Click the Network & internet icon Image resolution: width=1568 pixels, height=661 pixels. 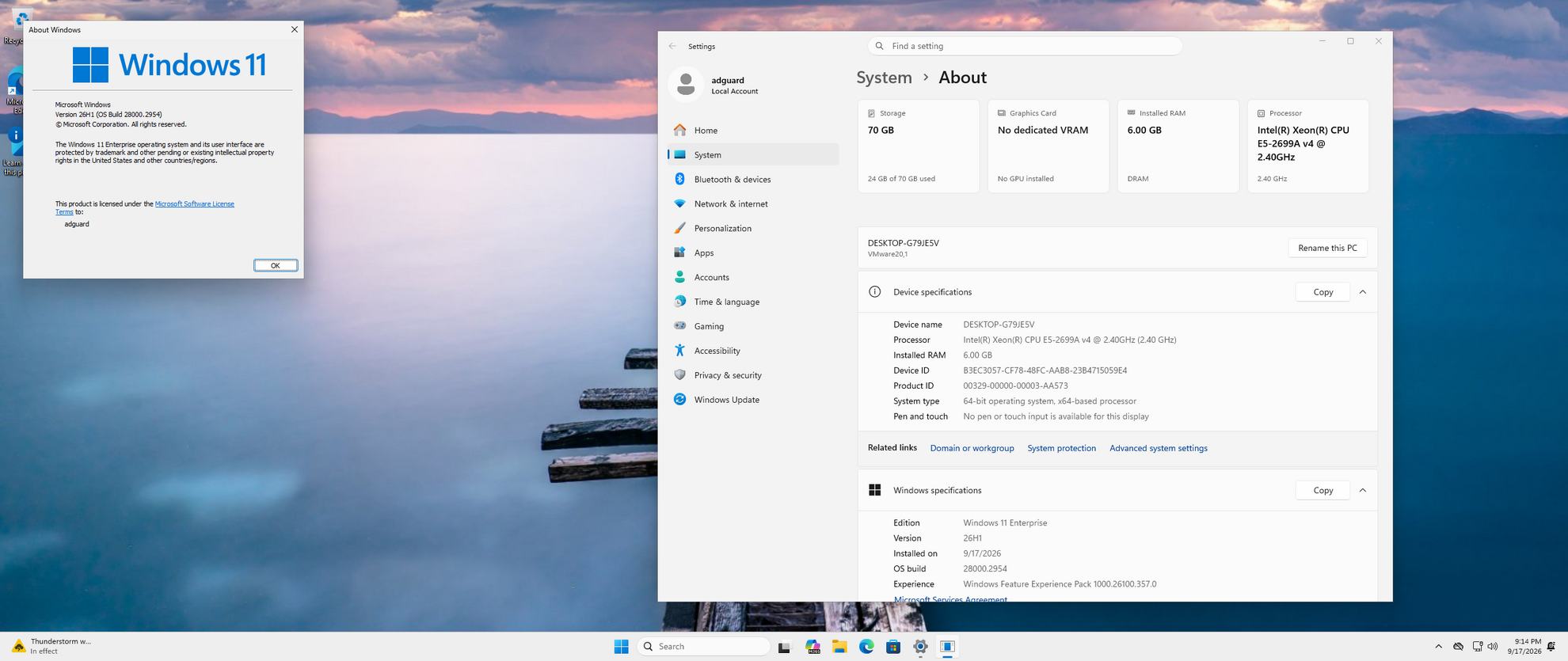(679, 203)
